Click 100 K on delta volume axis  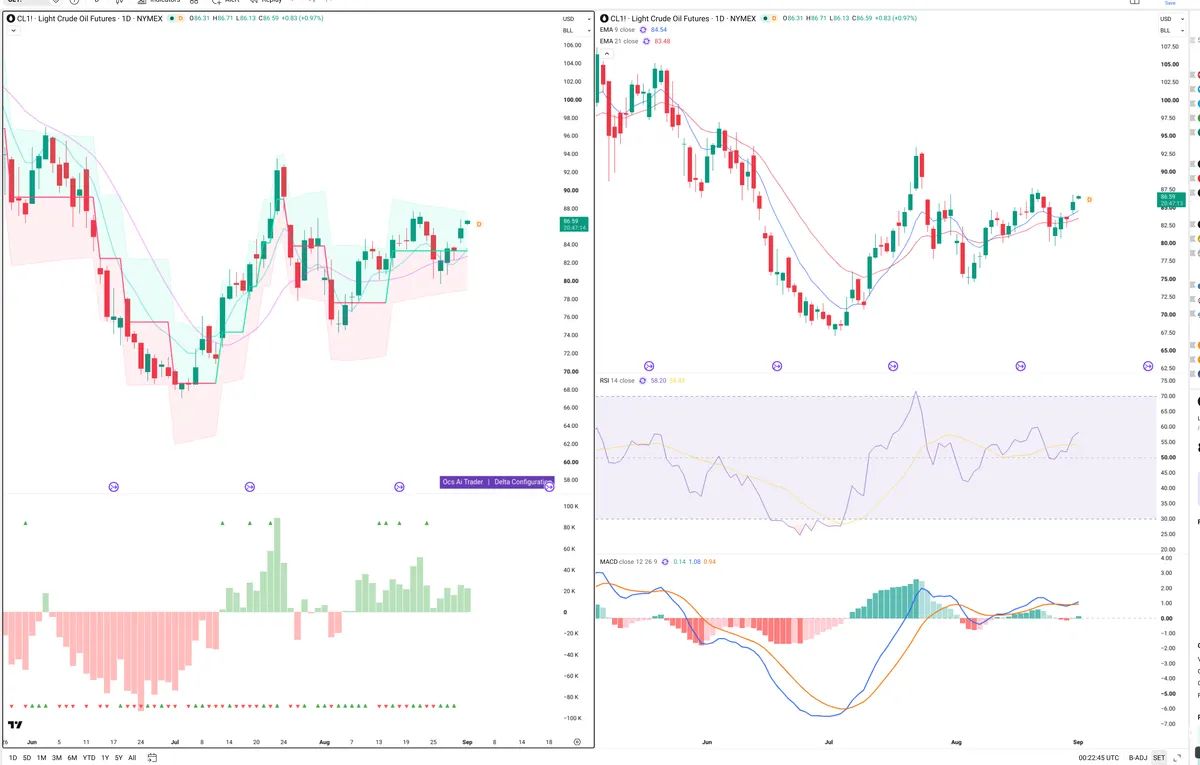(x=571, y=506)
